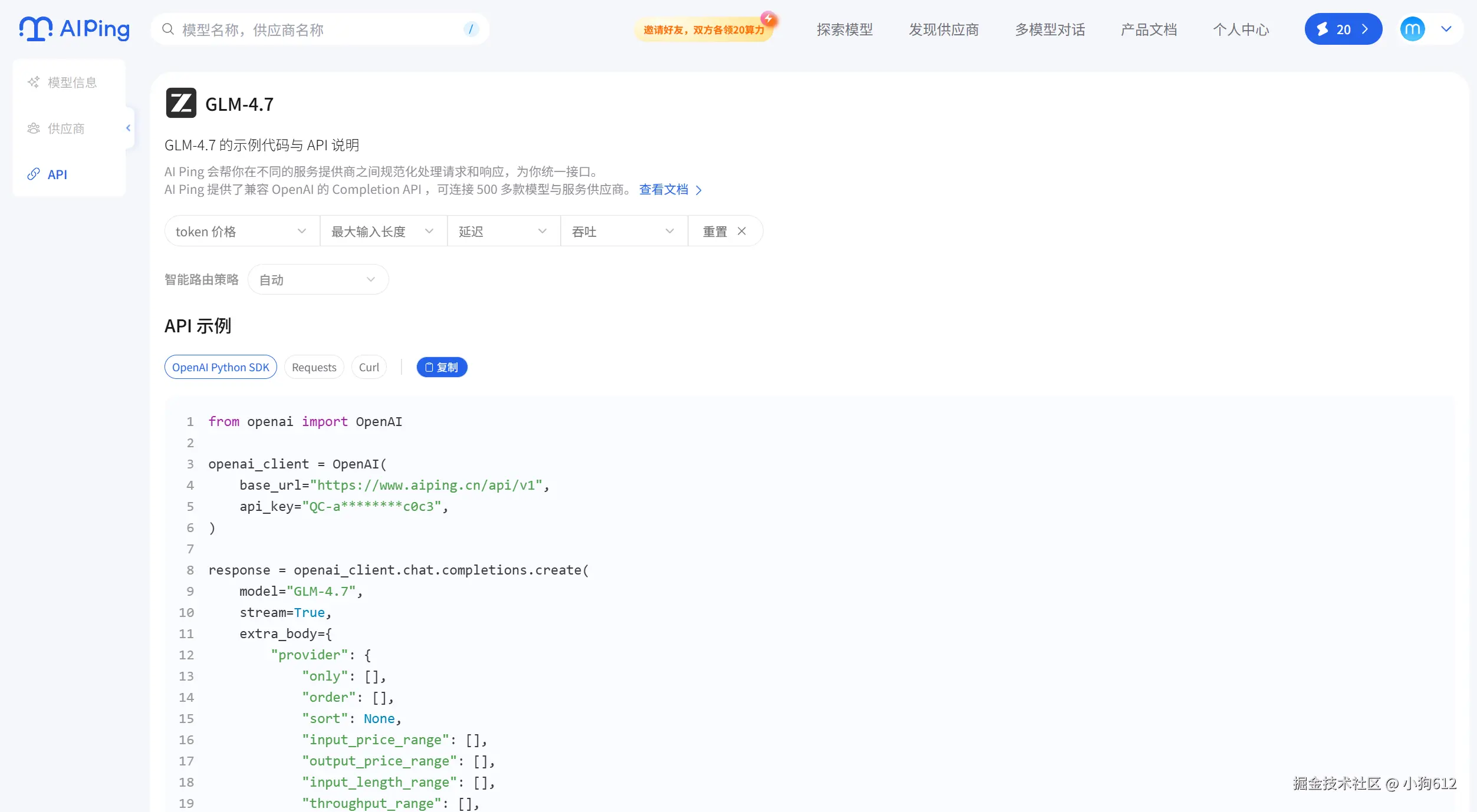Click the GLM-4.7 Z model icon

point(181,103)
